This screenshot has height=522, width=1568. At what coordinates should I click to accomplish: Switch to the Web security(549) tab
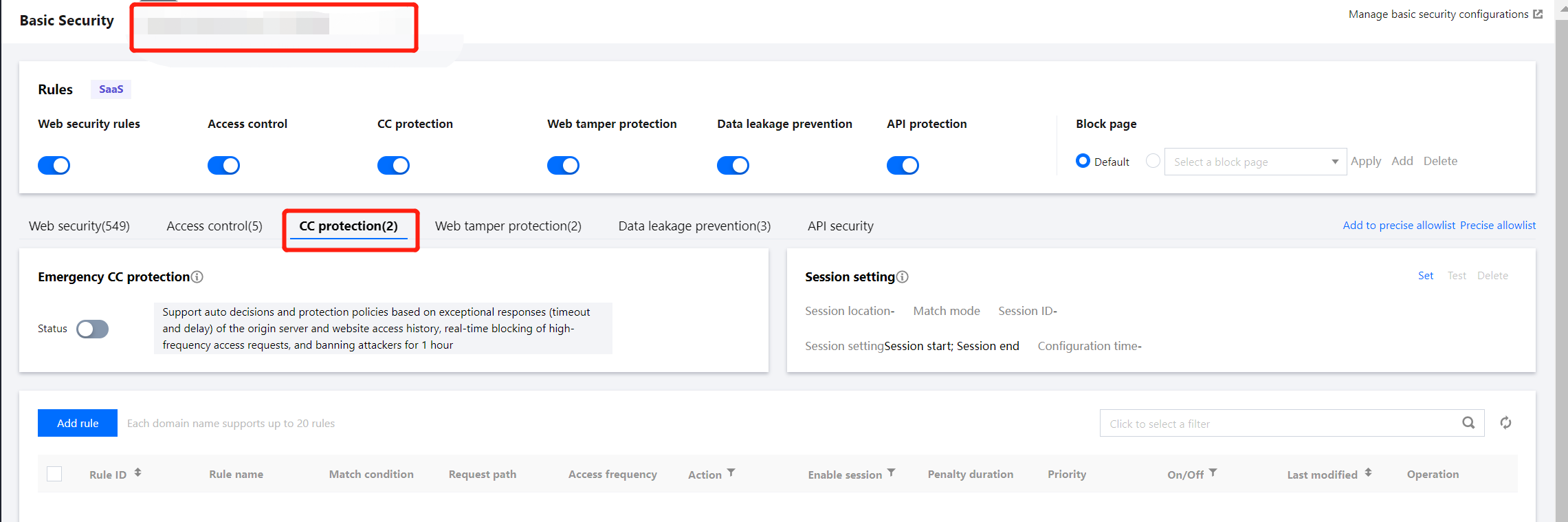click(79, 226)
